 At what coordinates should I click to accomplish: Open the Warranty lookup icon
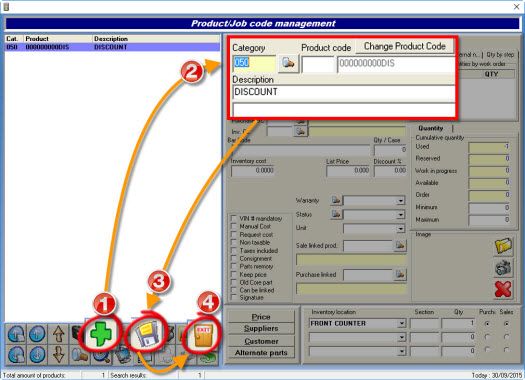(335, 200)
